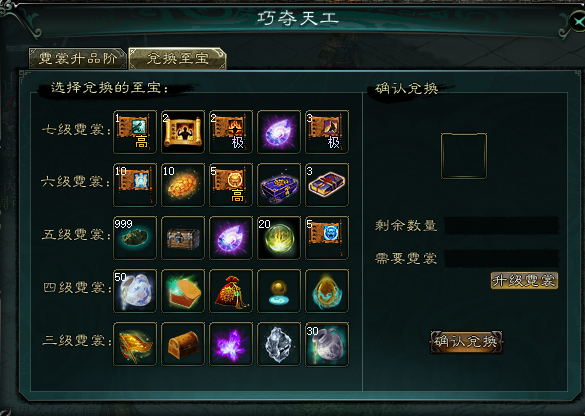Choose the glowing green orb marked 20

click(x=279, y=238)
